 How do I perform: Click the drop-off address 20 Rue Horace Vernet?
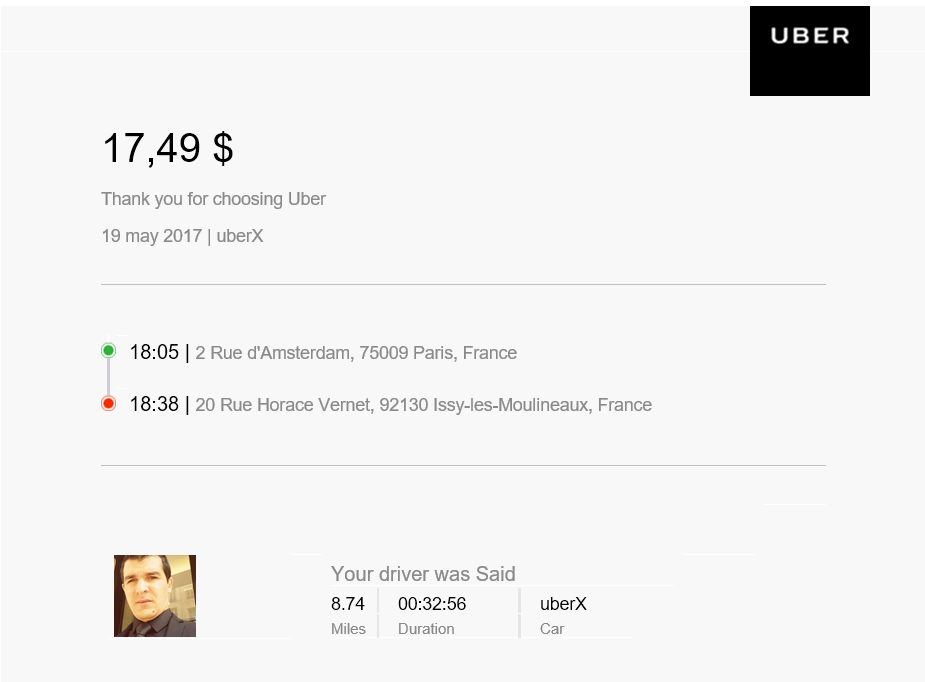tap(424, 405)
